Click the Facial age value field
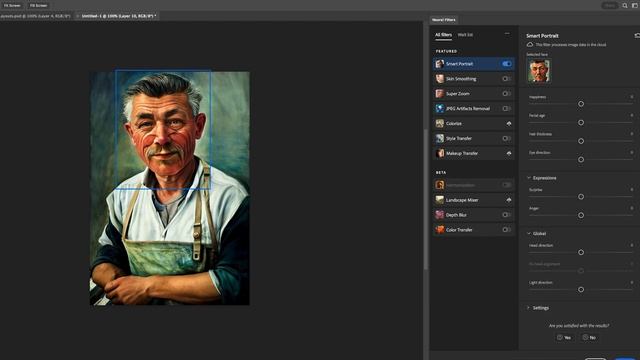This screenshot has height=360, width=640. click(631, 116)
